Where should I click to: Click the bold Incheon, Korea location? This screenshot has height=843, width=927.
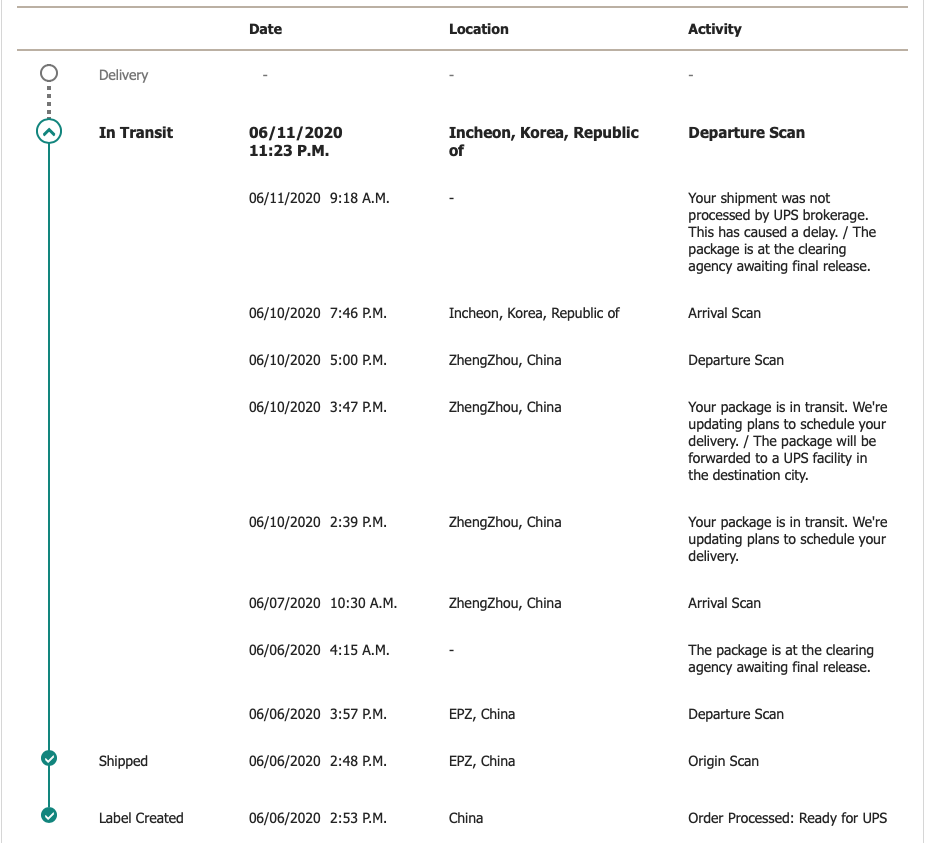tap(543, 141)
